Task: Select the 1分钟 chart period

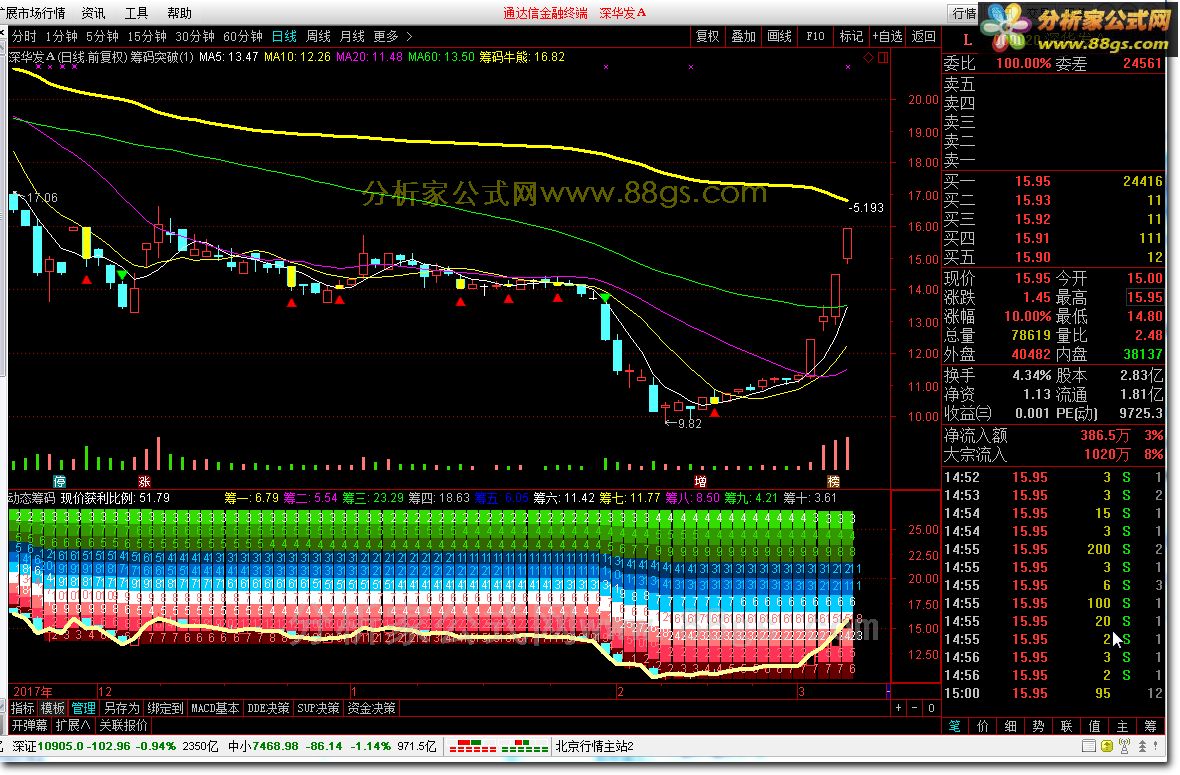Action: 62,36
